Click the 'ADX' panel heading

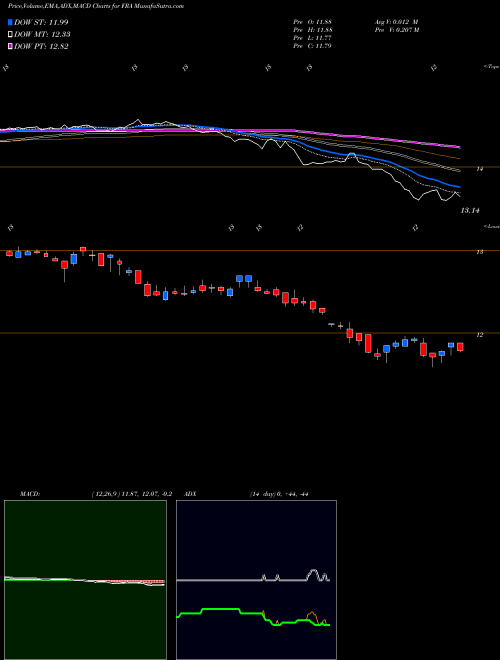[191, 494]
